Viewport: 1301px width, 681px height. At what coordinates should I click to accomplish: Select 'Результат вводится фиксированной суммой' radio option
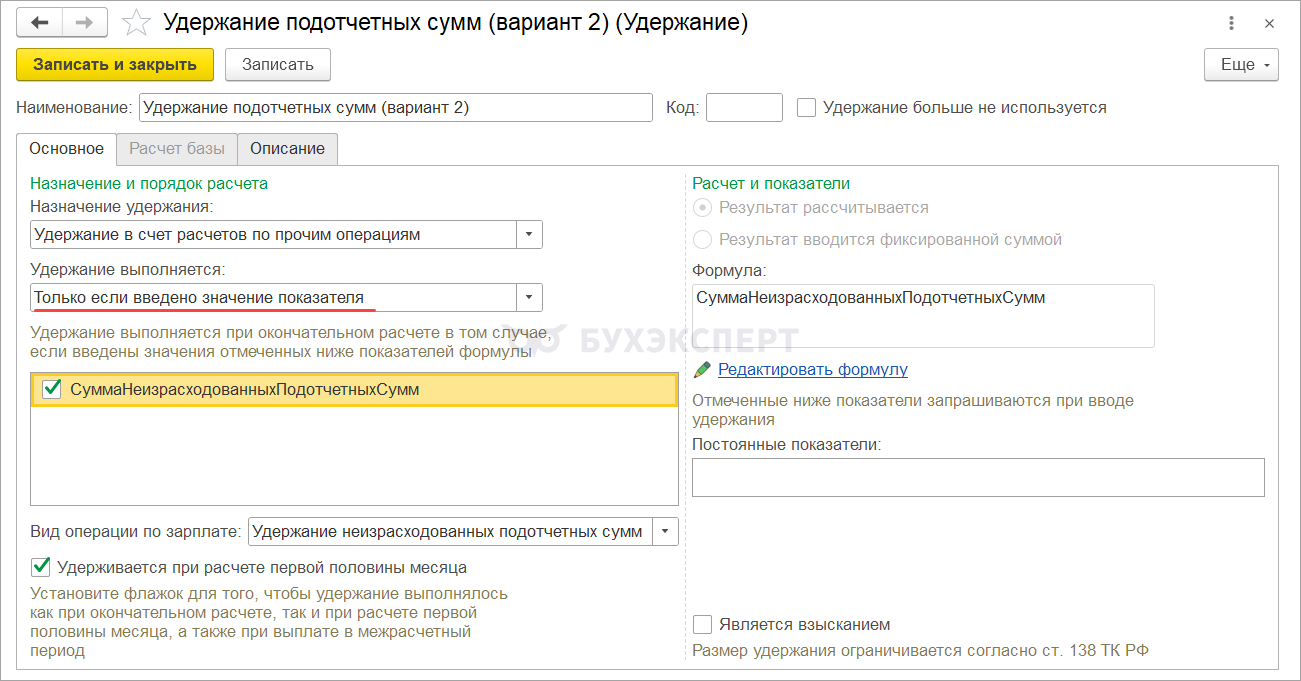click(703, 239)
